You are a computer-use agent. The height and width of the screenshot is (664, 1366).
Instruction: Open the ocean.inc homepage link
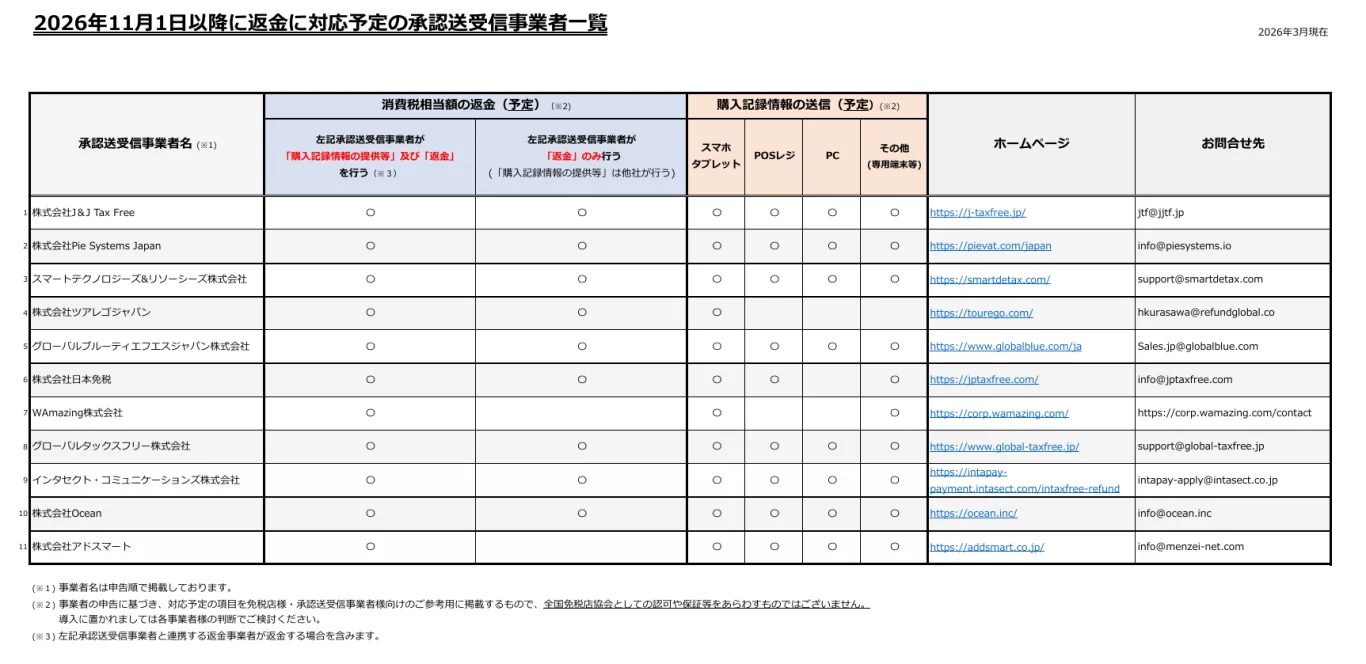tap(973, 513)
